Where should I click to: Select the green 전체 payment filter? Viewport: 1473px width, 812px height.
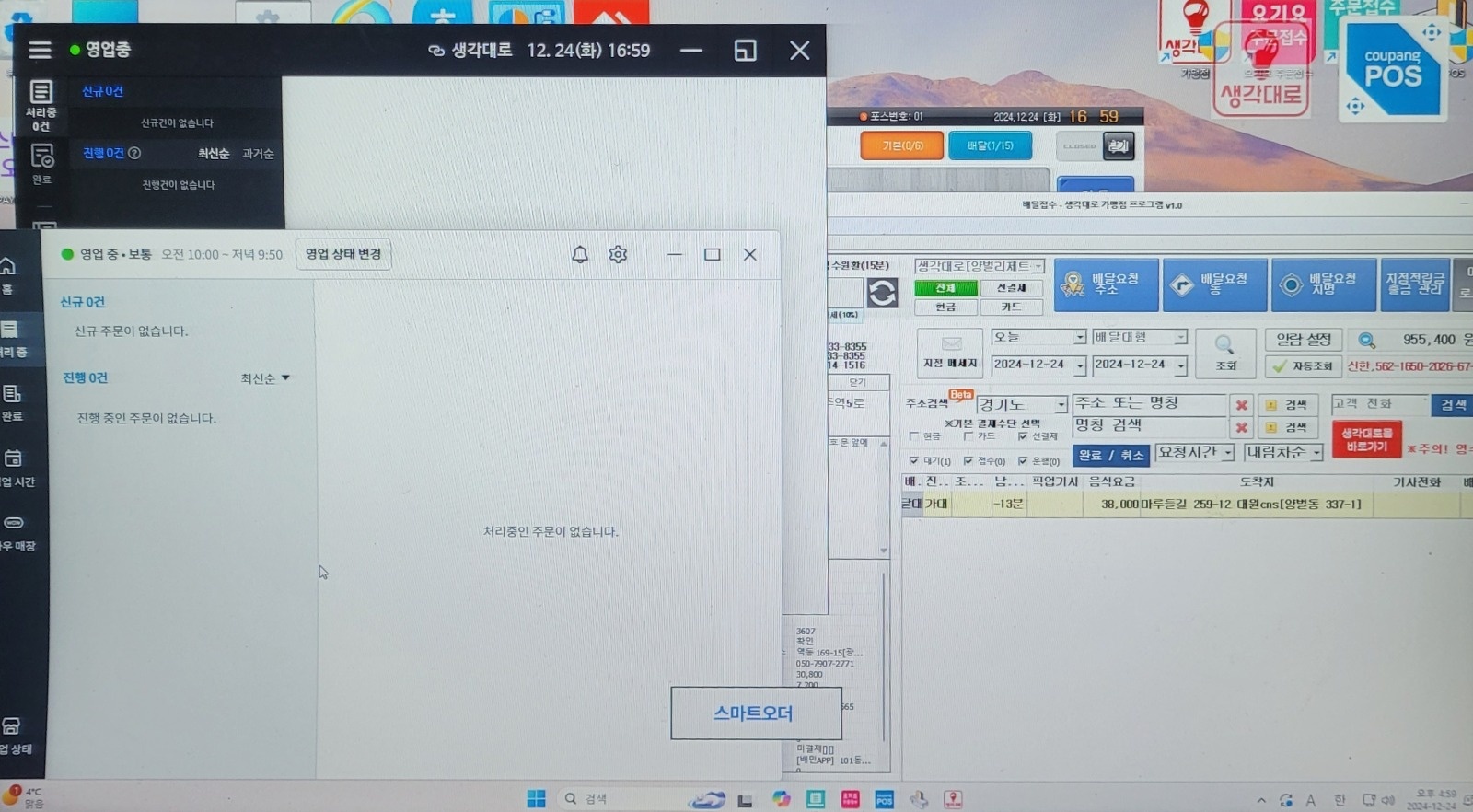click(x=945, y=288)
